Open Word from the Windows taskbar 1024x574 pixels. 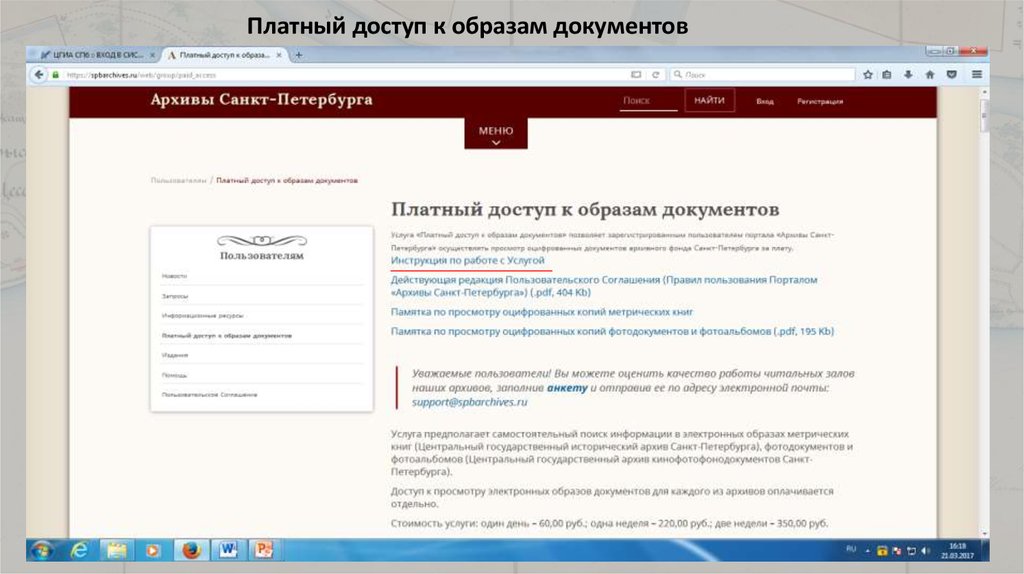tap(227, 549)
